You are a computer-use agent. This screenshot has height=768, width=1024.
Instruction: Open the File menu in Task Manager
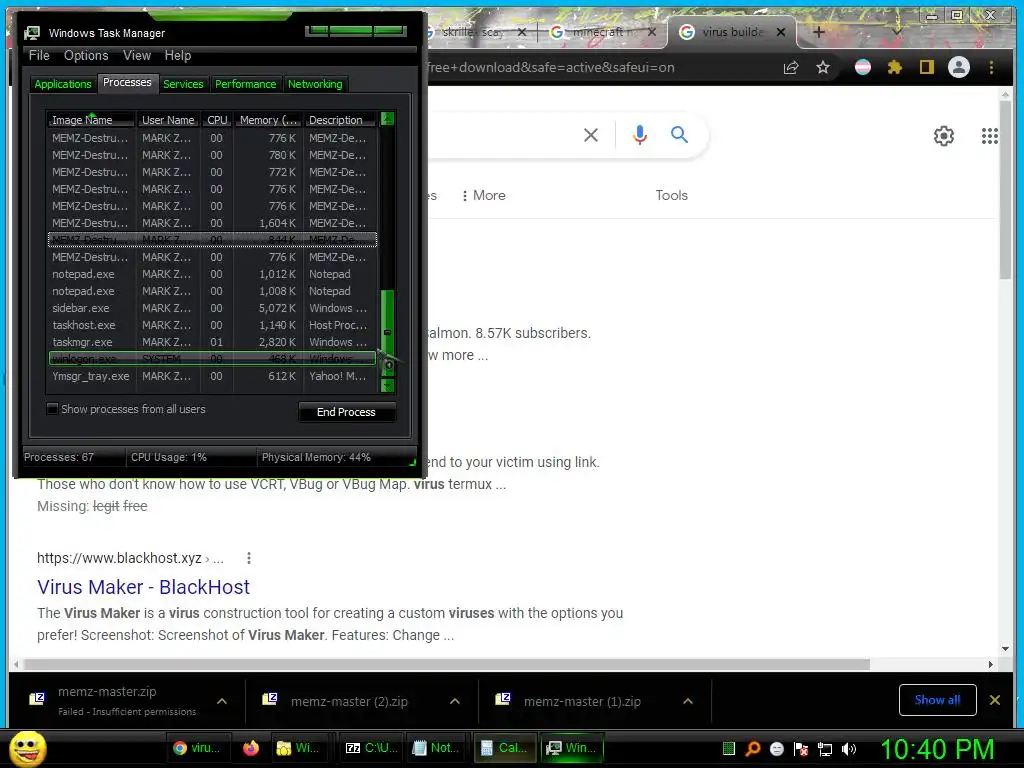click(39, 56)
